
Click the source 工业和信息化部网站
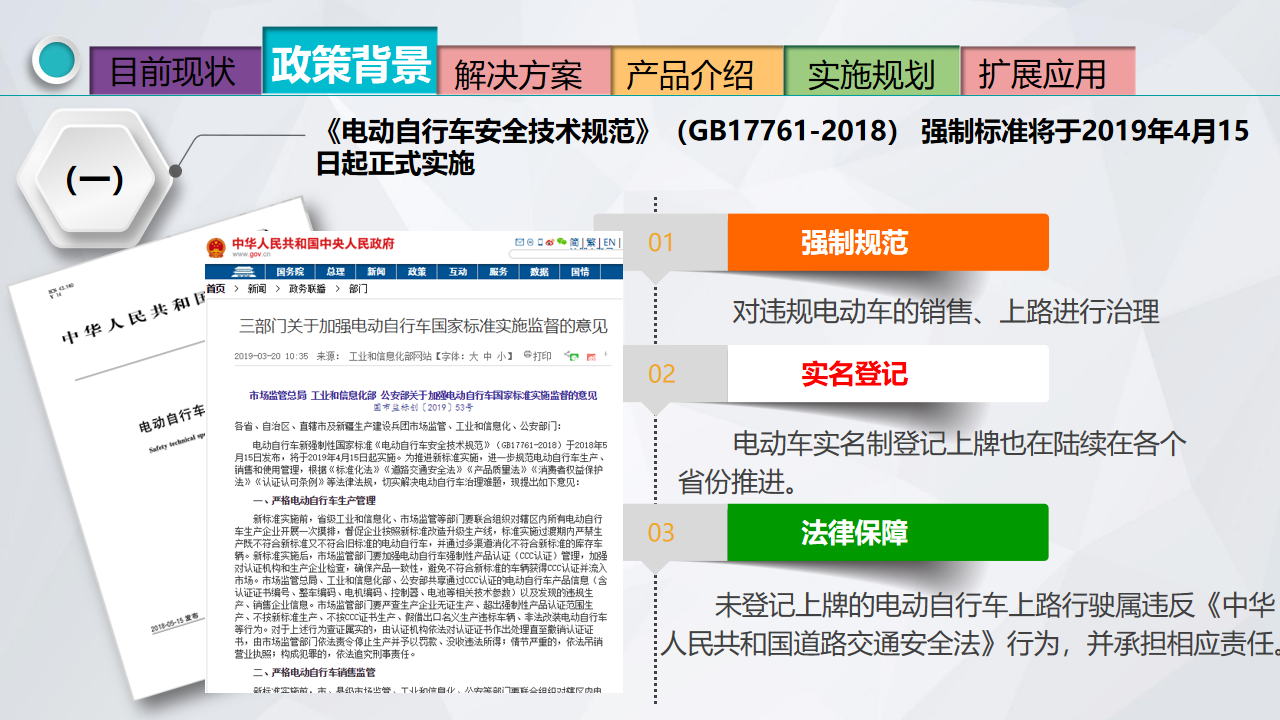point(390,356)
